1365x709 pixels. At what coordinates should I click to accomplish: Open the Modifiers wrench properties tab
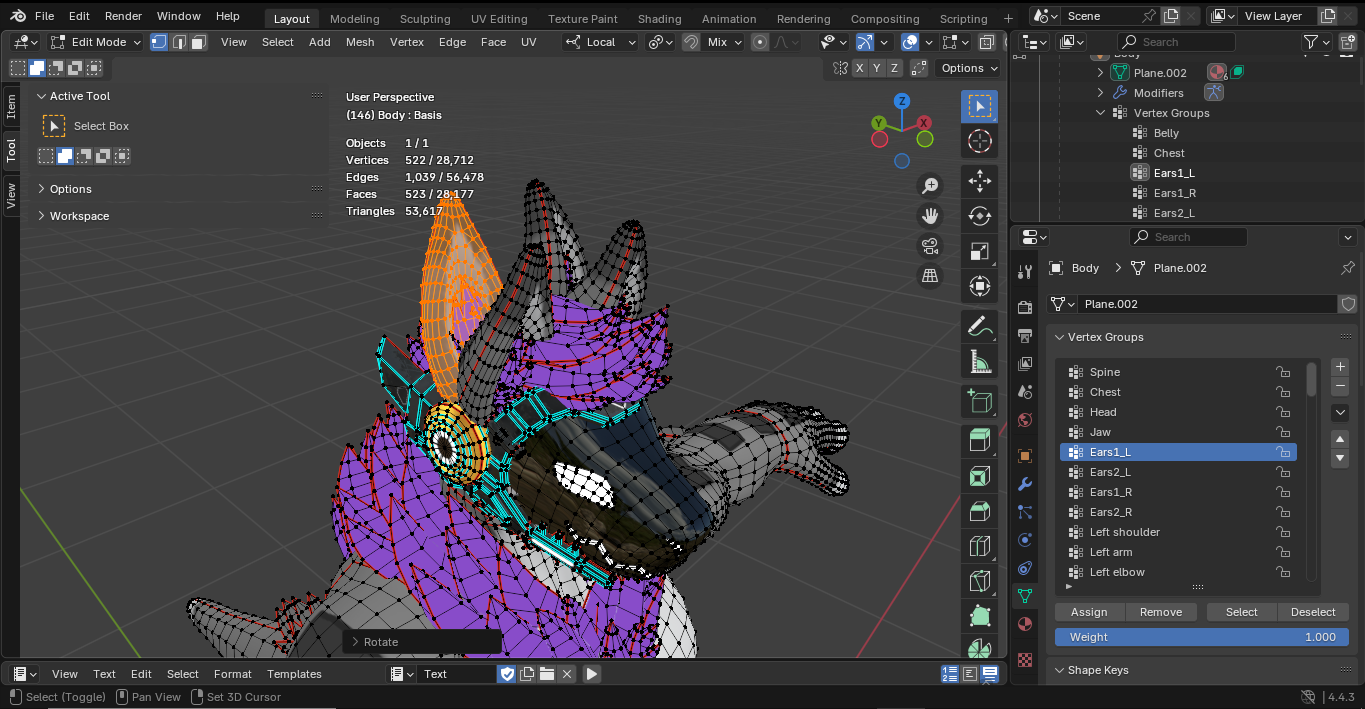point(1024,484)
